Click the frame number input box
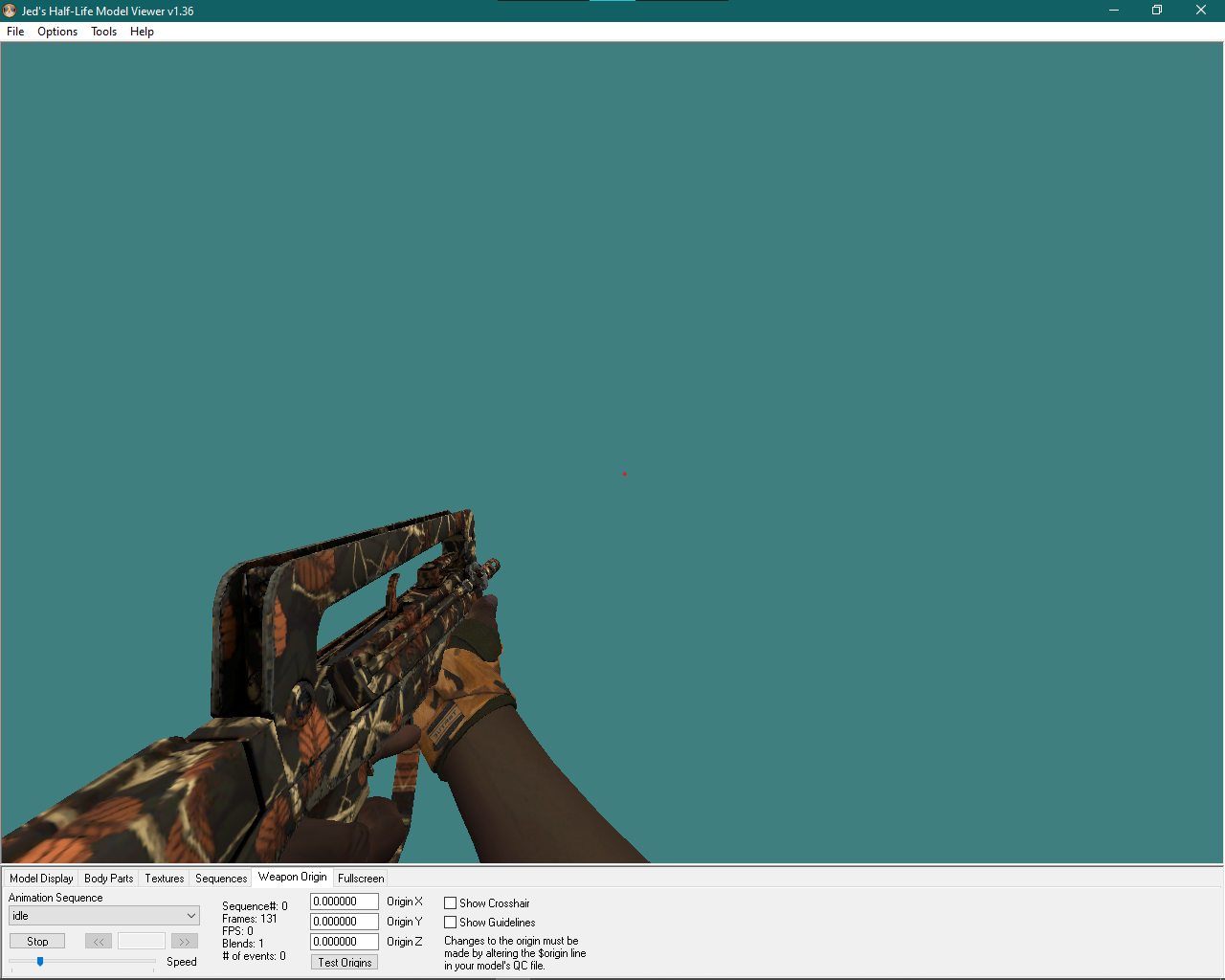 pos(142,942)
